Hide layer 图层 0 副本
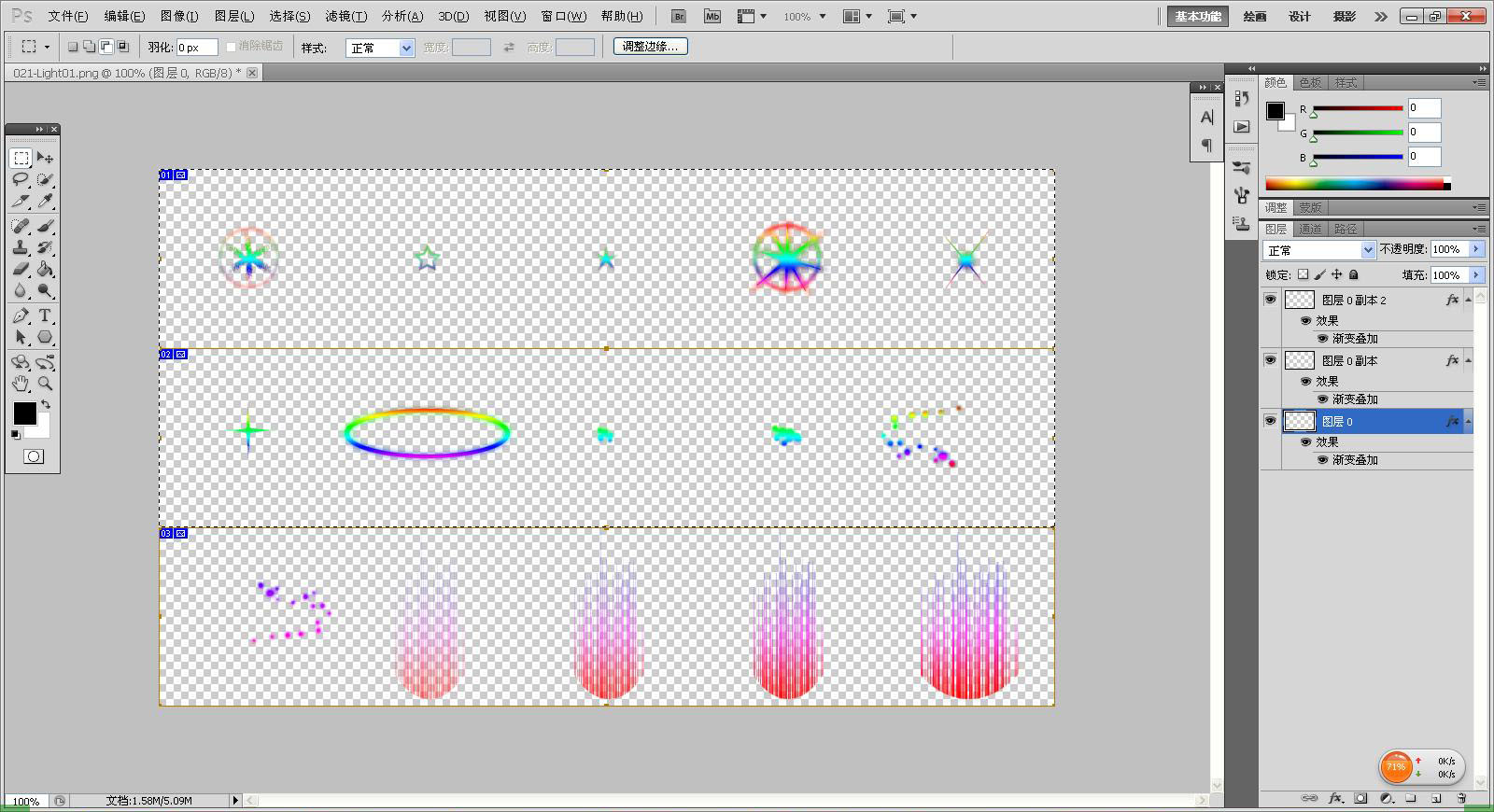This screenshot has height=812, width=1494. [x=1270, y=360]
